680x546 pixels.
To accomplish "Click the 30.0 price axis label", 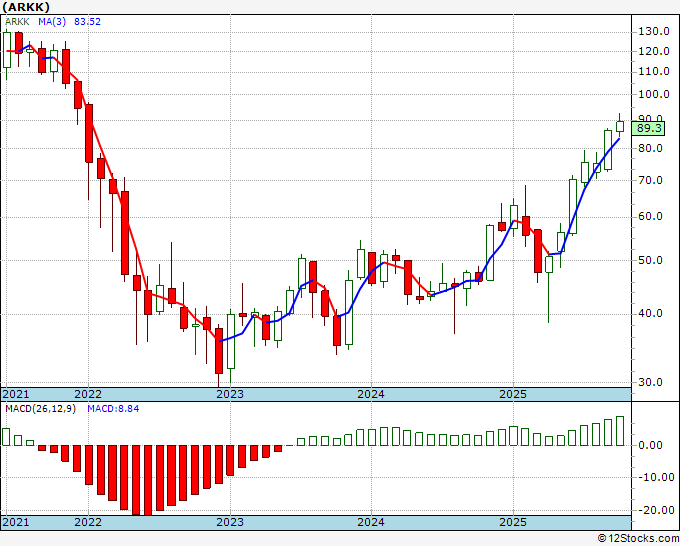I will pos(650,383).
